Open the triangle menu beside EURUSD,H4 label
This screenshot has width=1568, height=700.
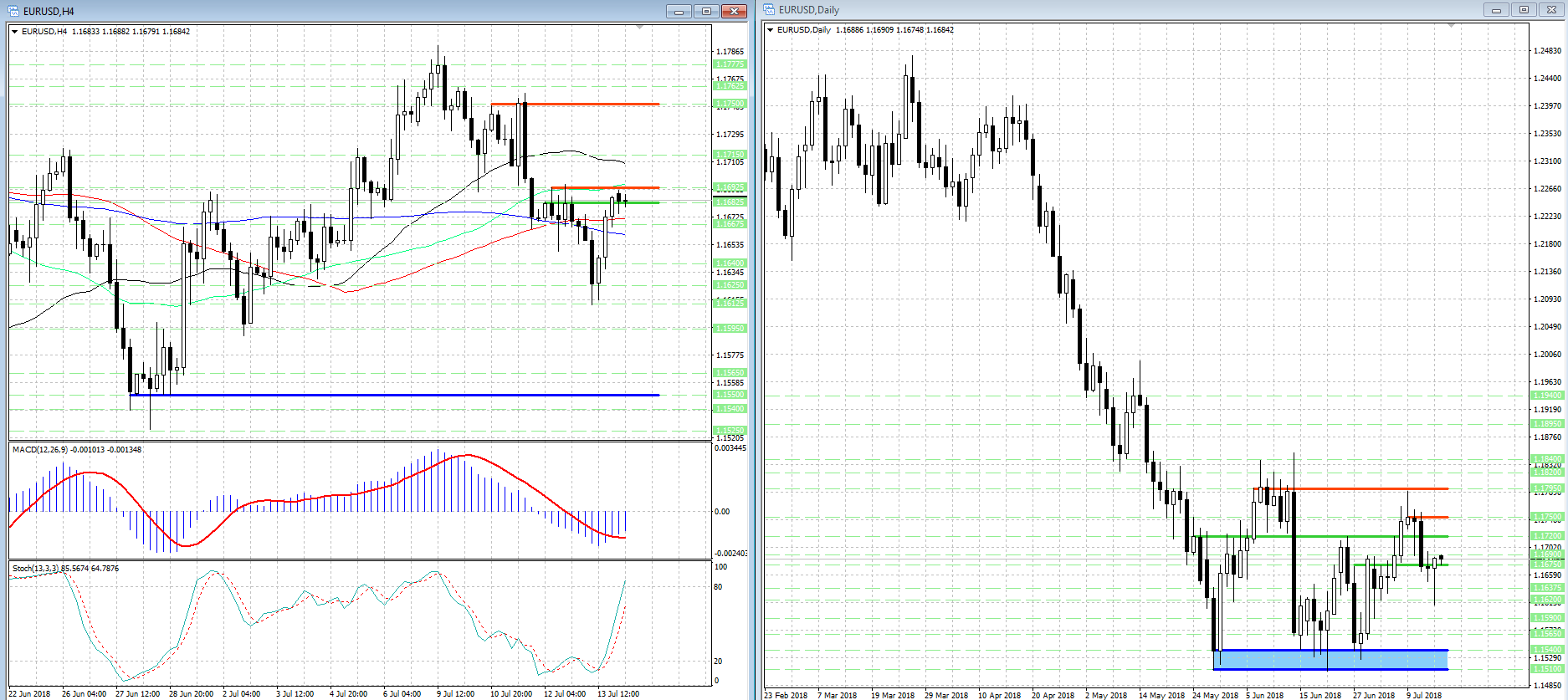[x=14, y=32]
